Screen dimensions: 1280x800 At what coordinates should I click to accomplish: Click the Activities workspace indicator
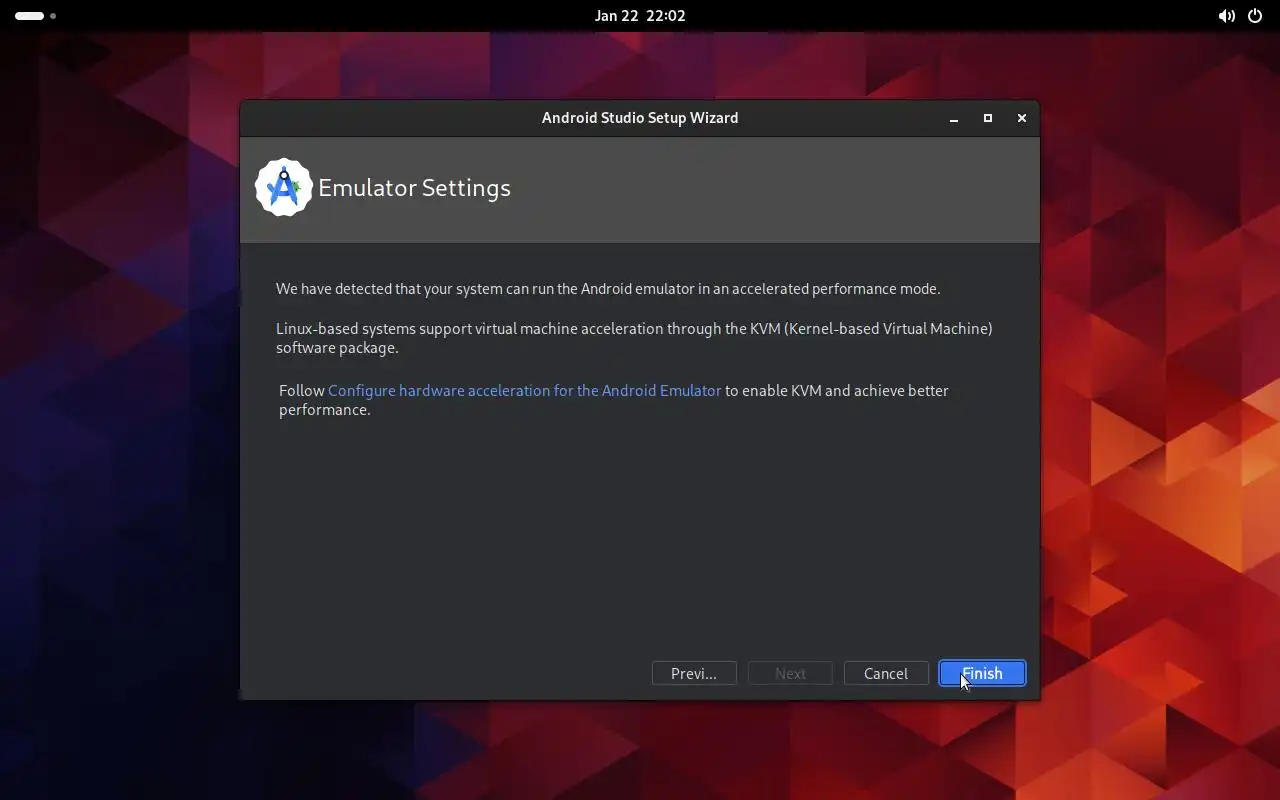[36, 16]
